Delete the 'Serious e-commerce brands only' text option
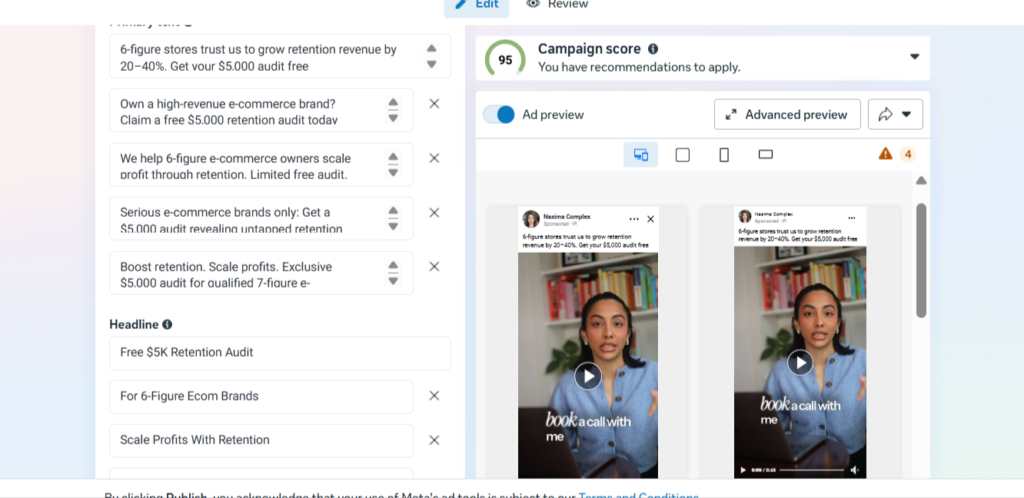The height and width of the screenshot is (498, 1024). tap(434, 212)
